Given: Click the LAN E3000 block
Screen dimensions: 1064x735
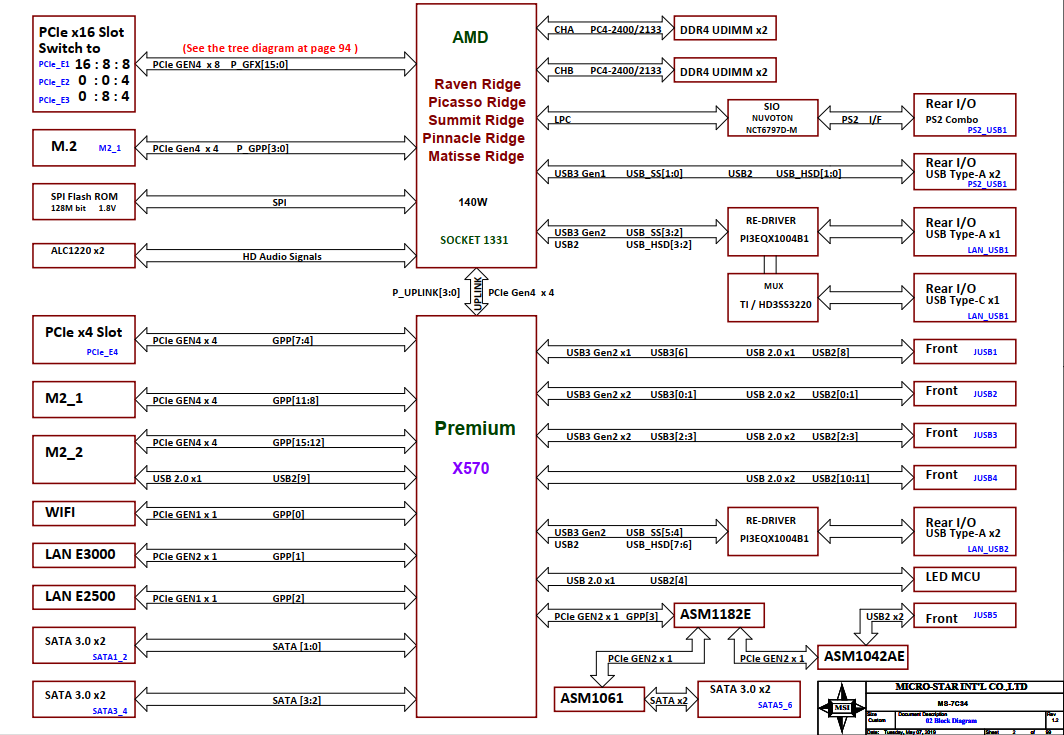Looking at the screenshot, I should click(x=83, y=555).
